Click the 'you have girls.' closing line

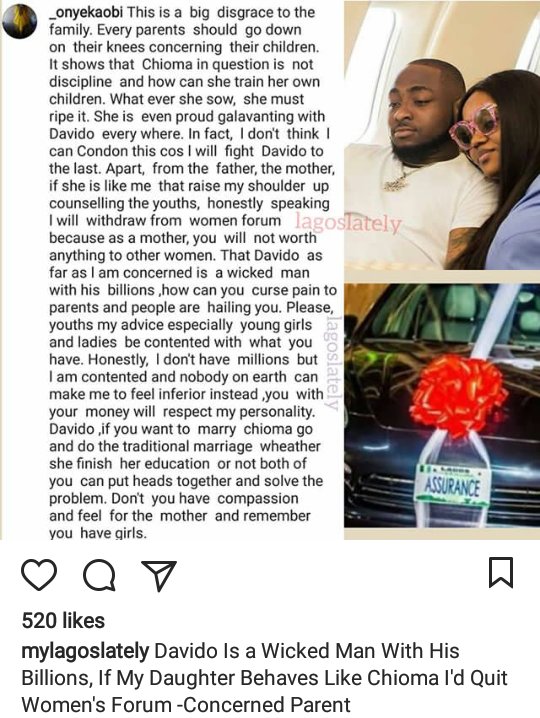pyautogui.click(x=98, y=533)
